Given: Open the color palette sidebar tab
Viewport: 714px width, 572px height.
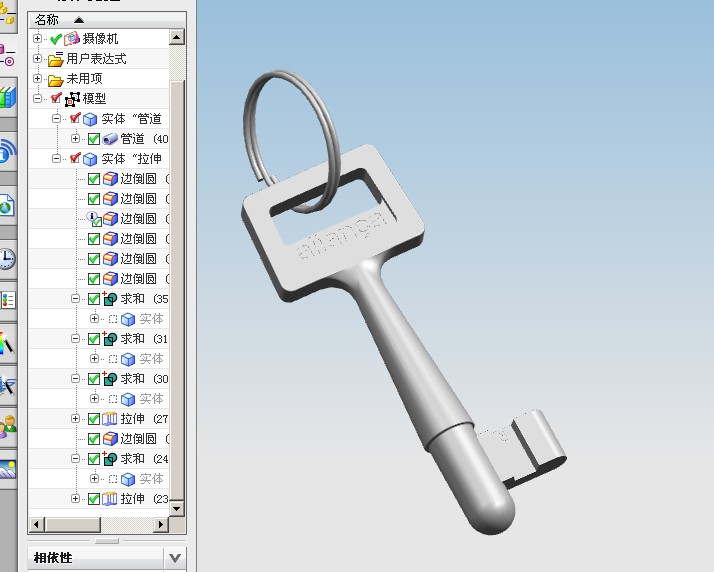Looking at the screenshot, I should tap(8, 342).
